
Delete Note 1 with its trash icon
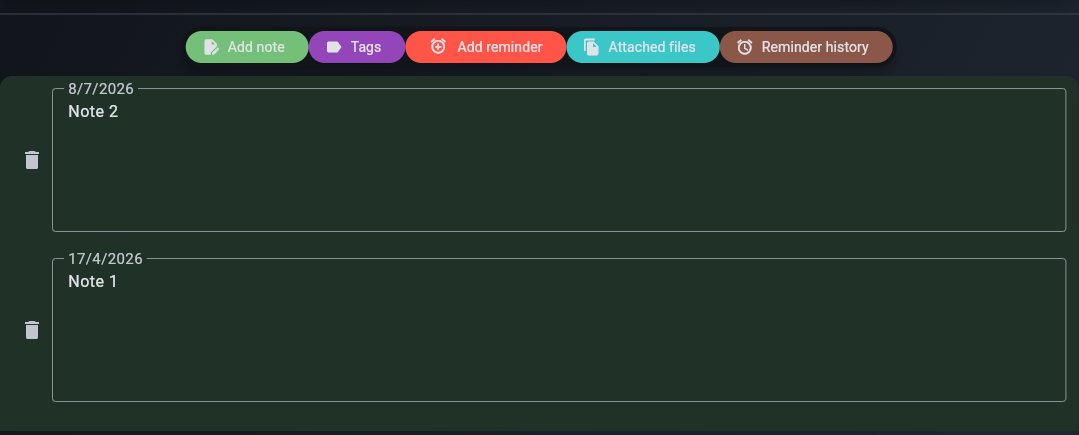coord(32,330)
